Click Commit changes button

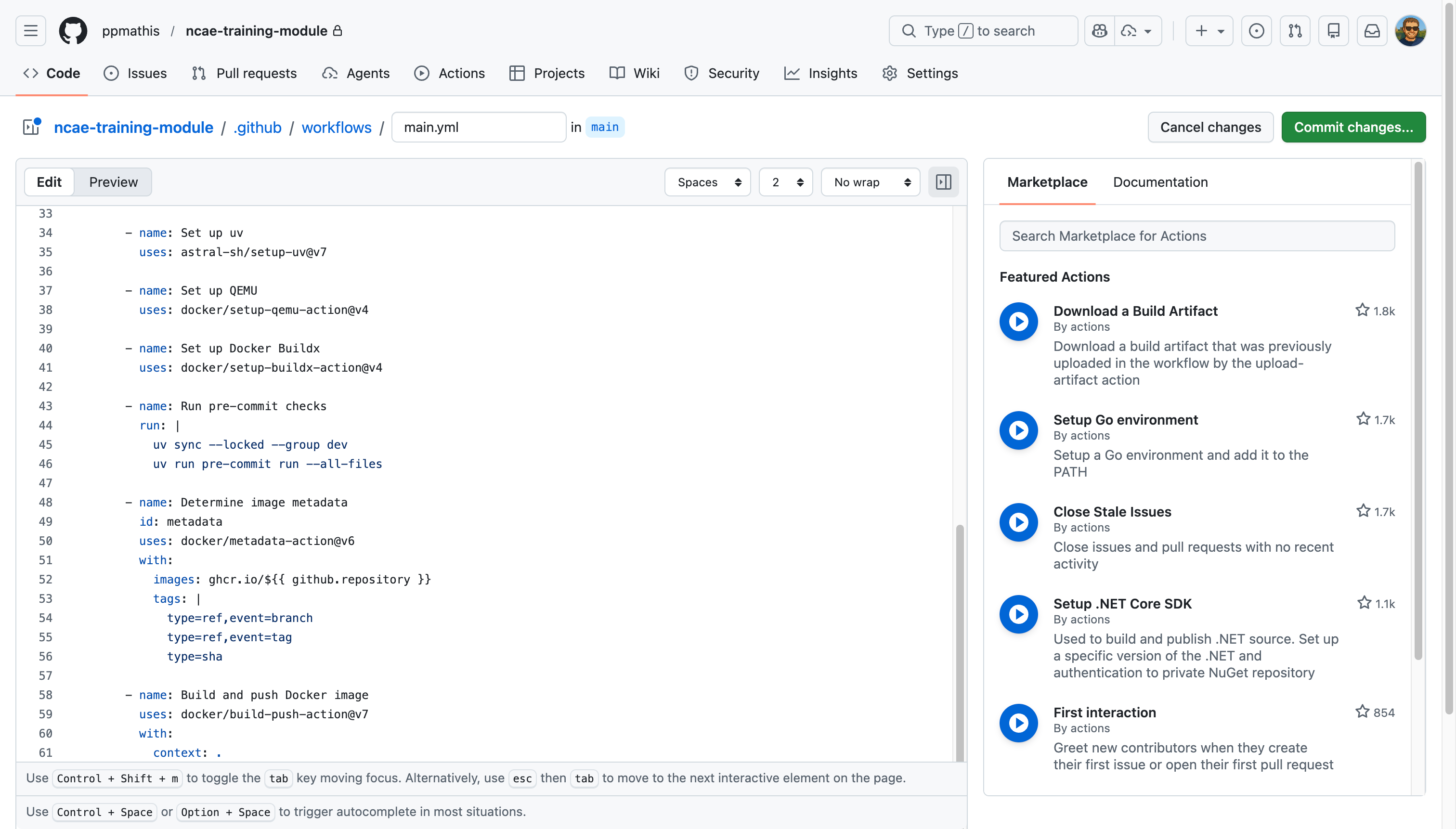tap(1353, 127)
